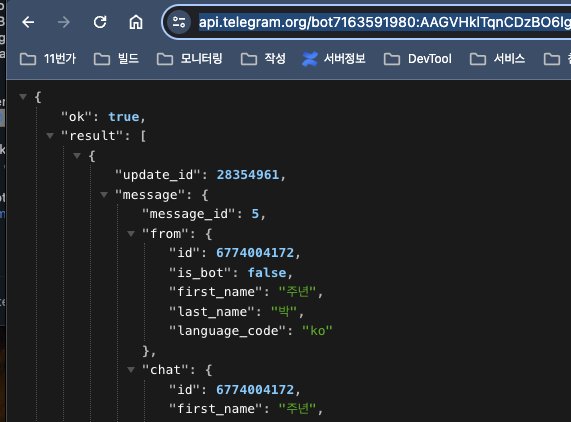Screen dimensions: 571x422
Task: Click the "chat" id value 6774004172
Action: click(x=255, y=390)
